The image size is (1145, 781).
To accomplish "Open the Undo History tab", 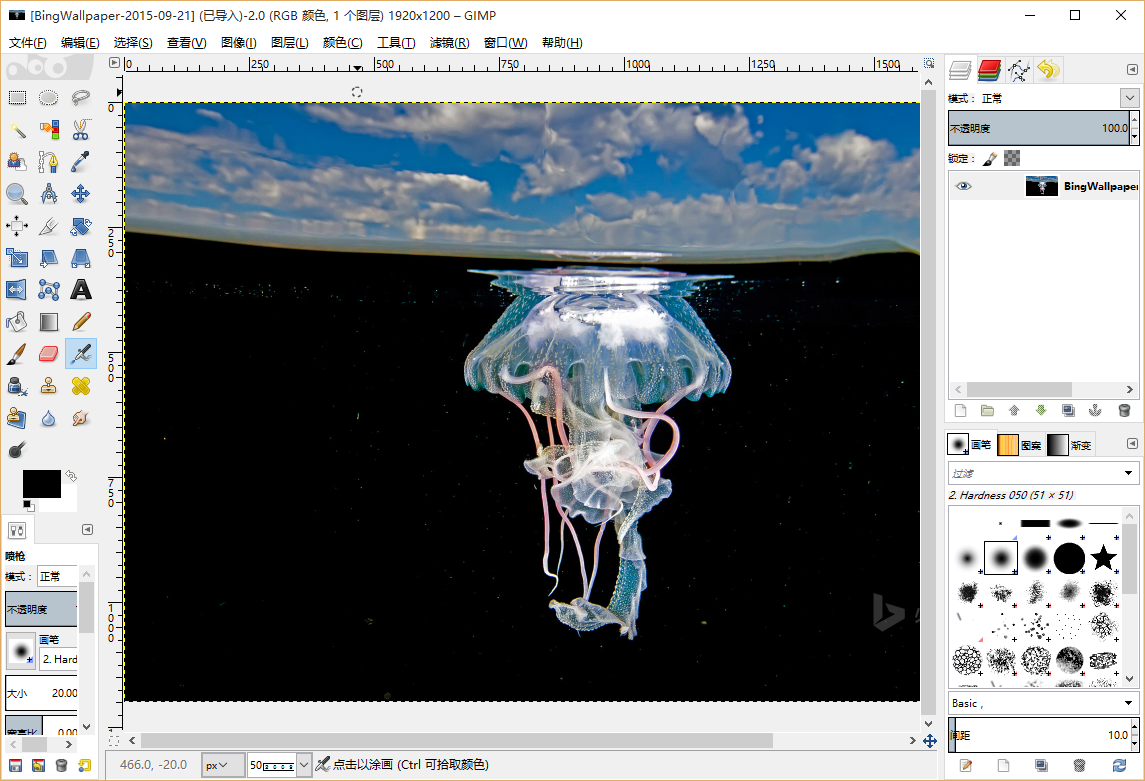I will coord(1046,70).
